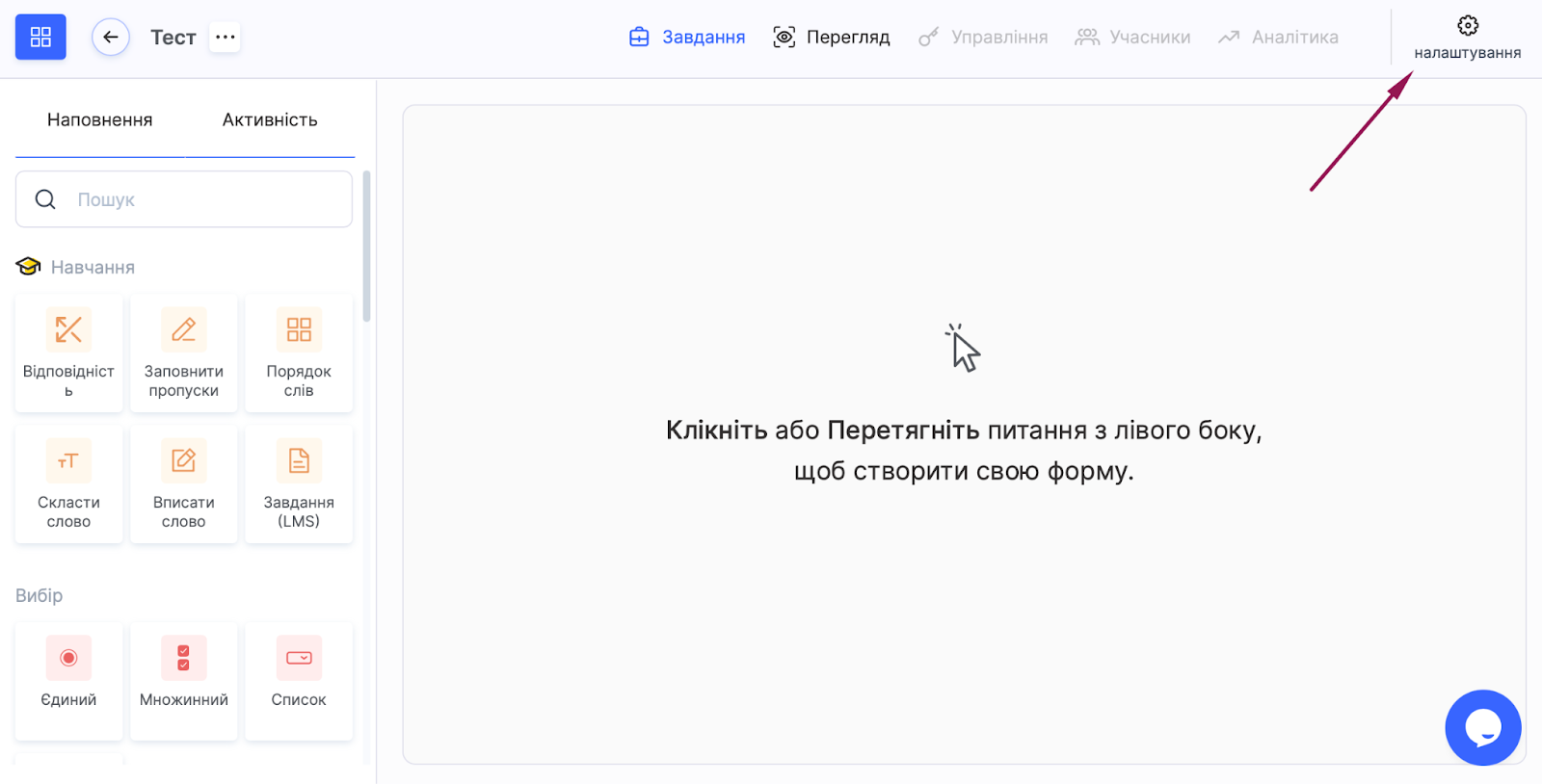
Task: Switch to the Активність tab
Action: 270,120
